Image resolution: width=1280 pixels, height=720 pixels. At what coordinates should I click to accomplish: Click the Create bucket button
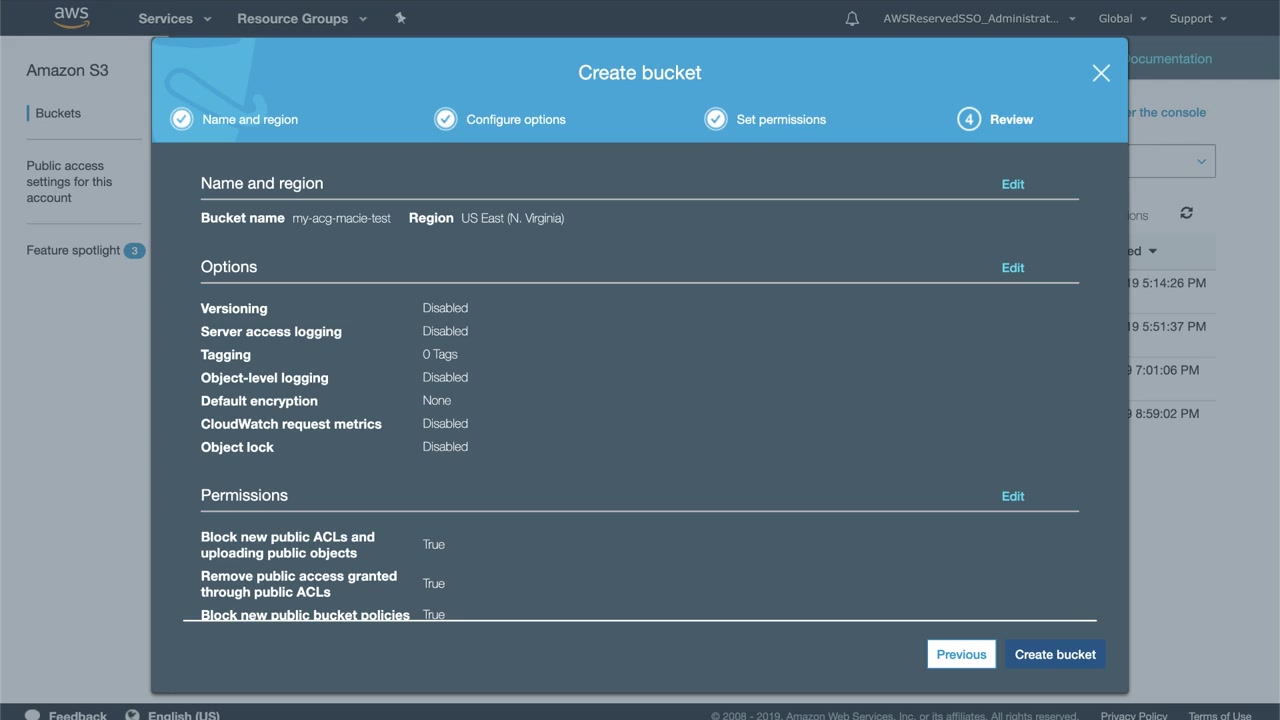[1055, 654]
